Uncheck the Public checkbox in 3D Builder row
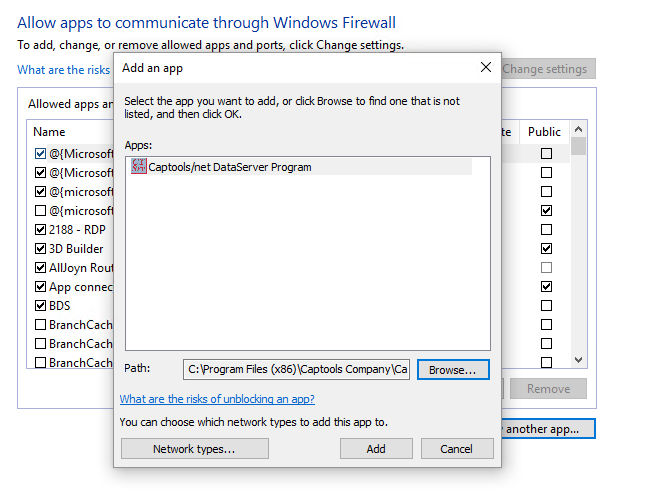Viewport: 652px width, 490px height. (546, 249)
